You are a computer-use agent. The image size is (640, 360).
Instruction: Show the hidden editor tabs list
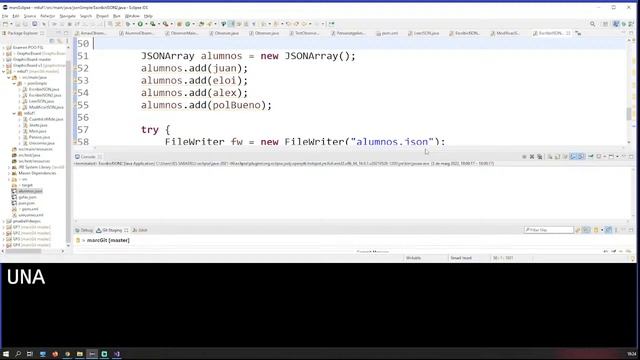pos(578,33)
